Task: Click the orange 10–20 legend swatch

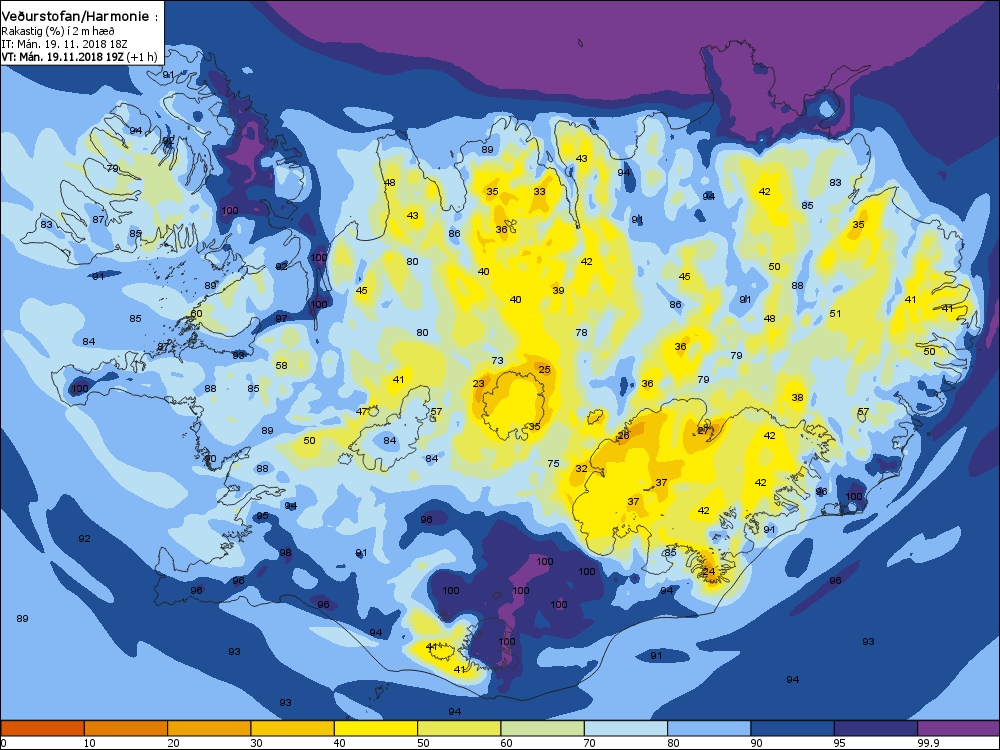Action: pos(126,728)
